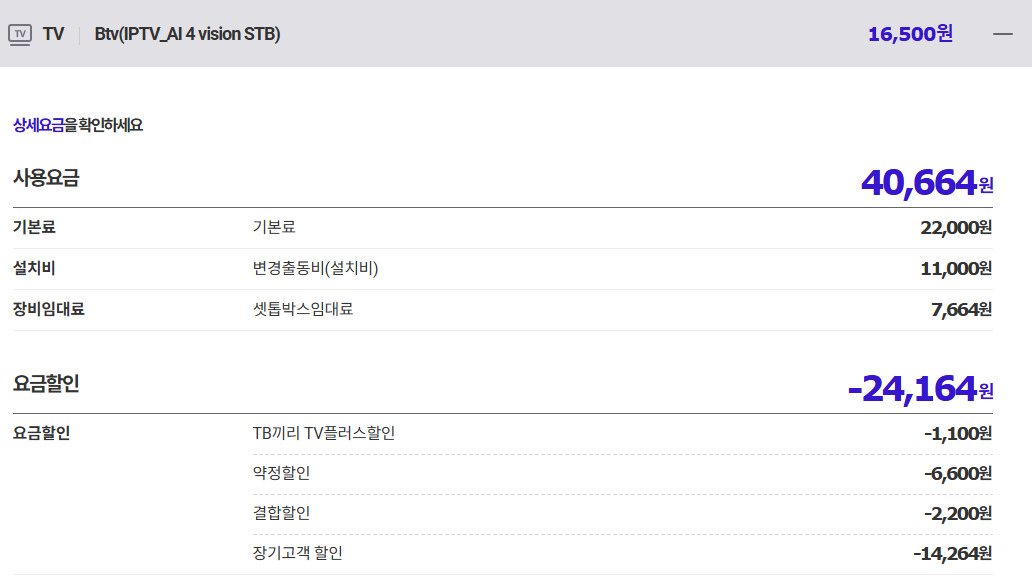
Task: Click the 기본료 category label in bold
Action: coord(34,227)
